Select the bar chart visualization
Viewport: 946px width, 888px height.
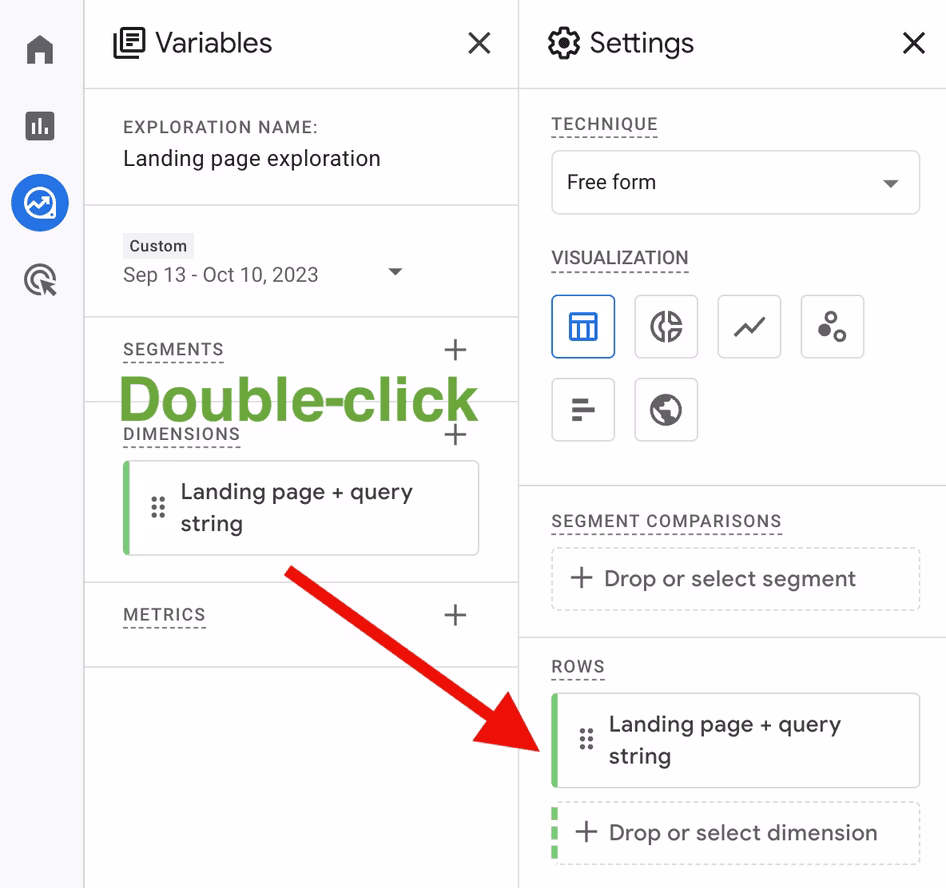click(583, 410)
